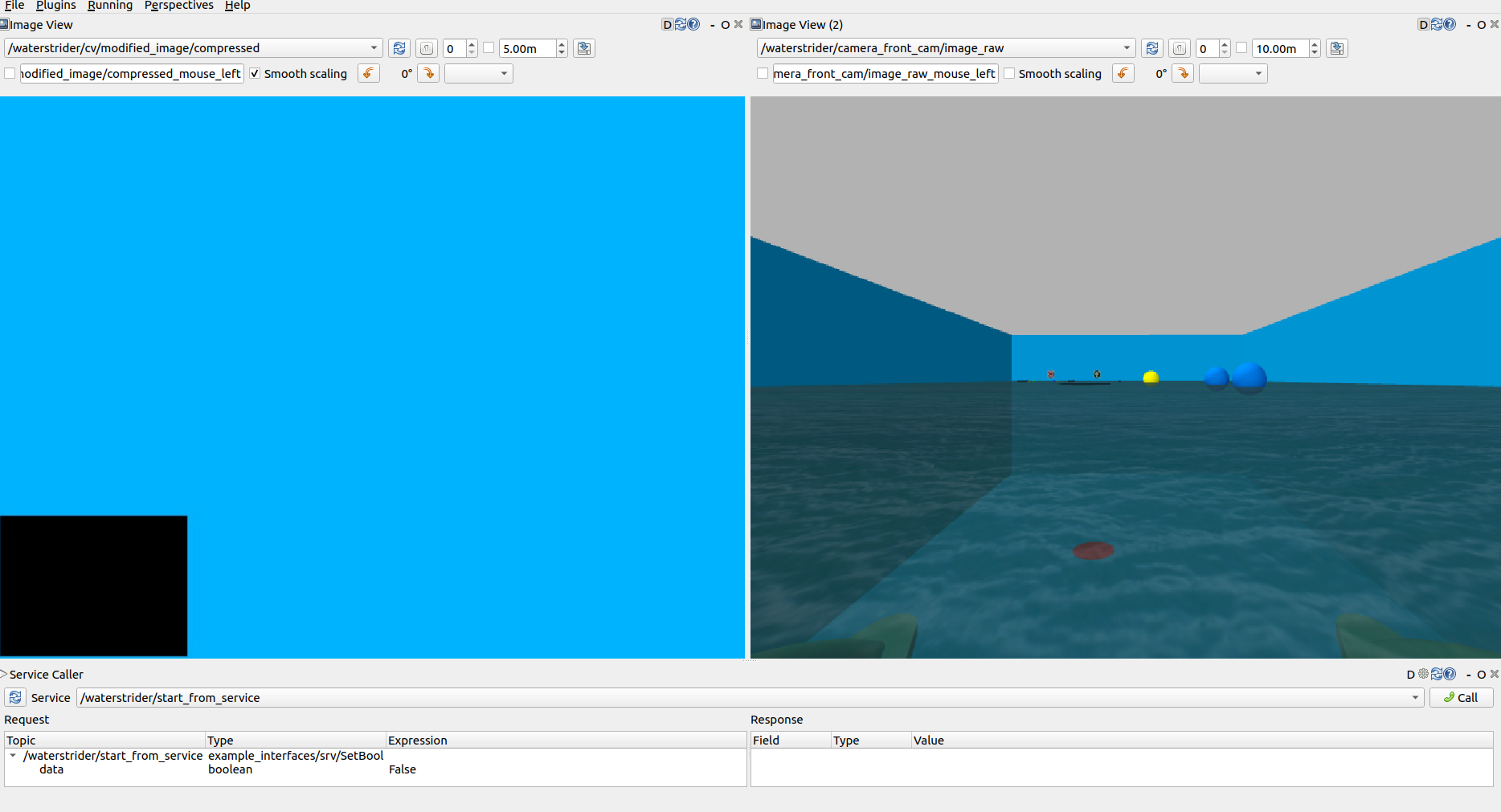
Task: Float the left Image View panel (O button)
Action: click(x=726, y=25)
